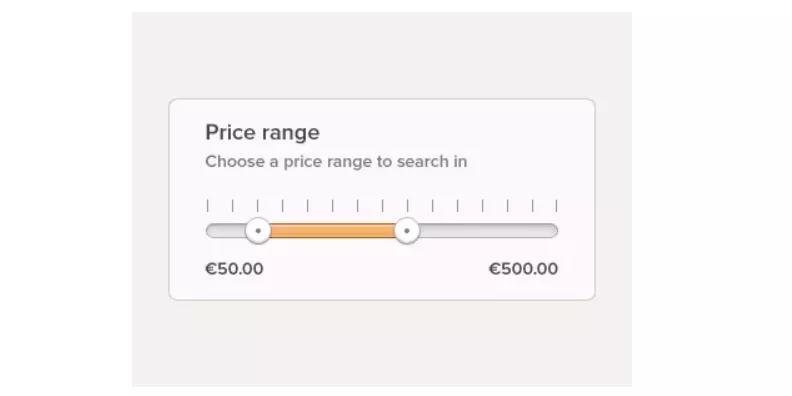Click the orange selected range of the slider

(332, 231)
